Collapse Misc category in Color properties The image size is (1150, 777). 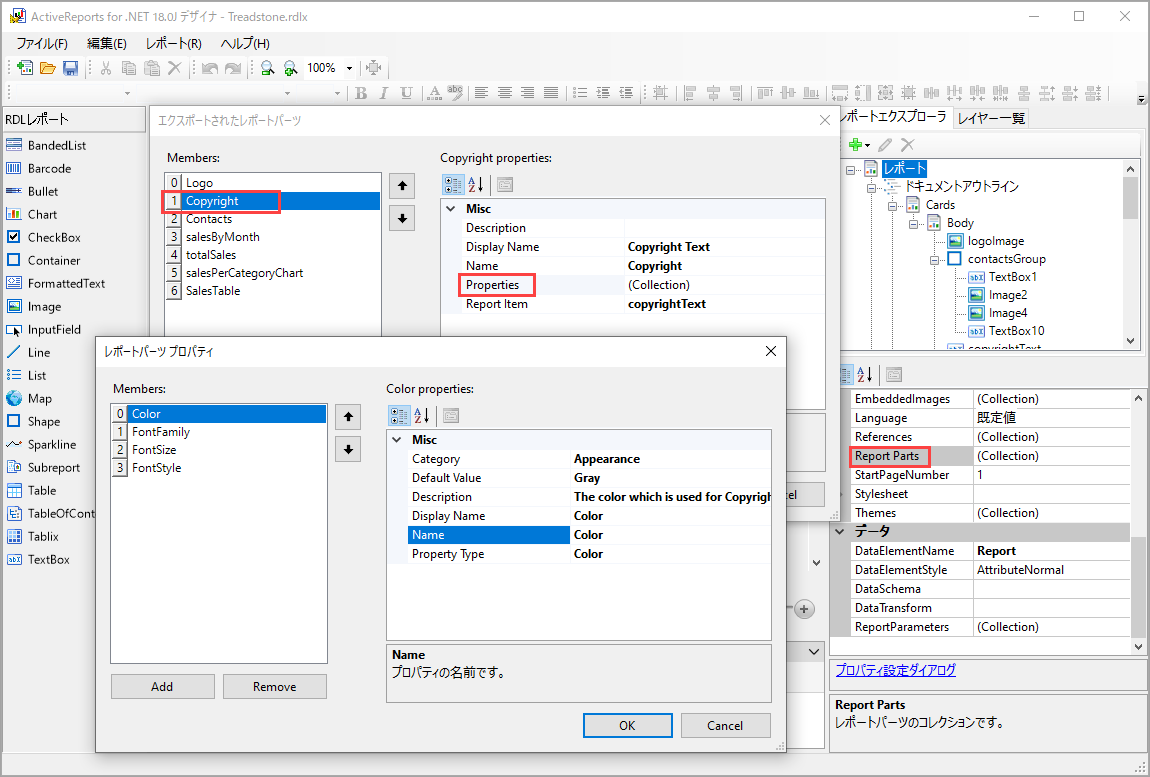(397, 439)
